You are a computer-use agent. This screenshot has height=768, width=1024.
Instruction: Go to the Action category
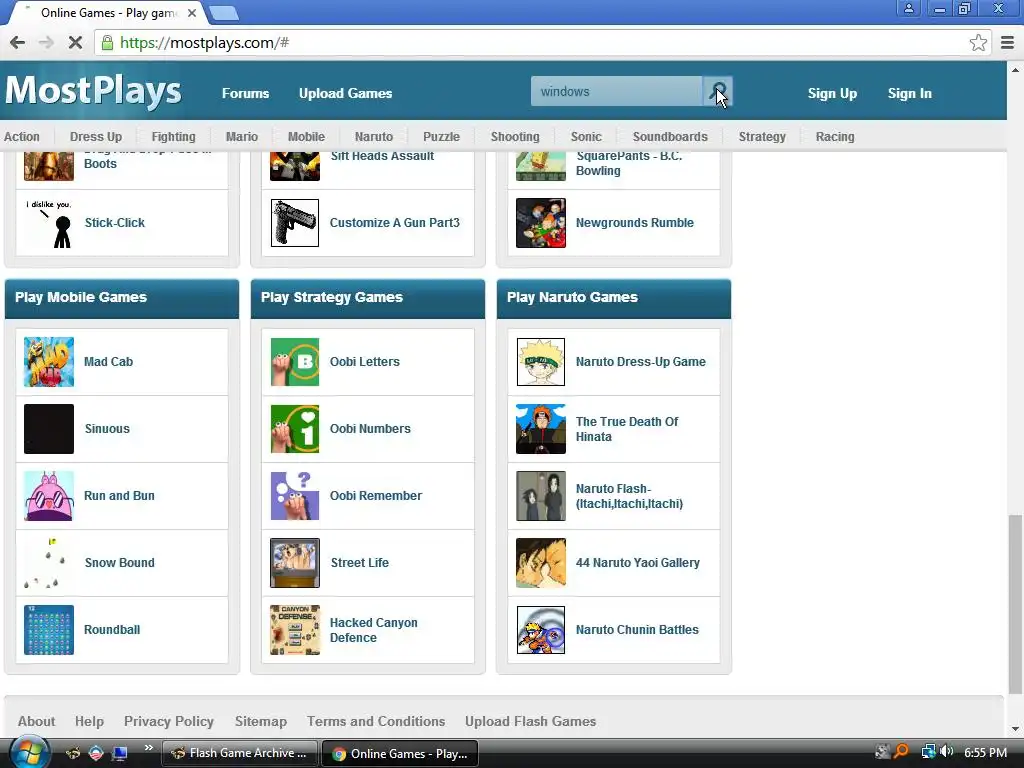(x=22, y=136)
